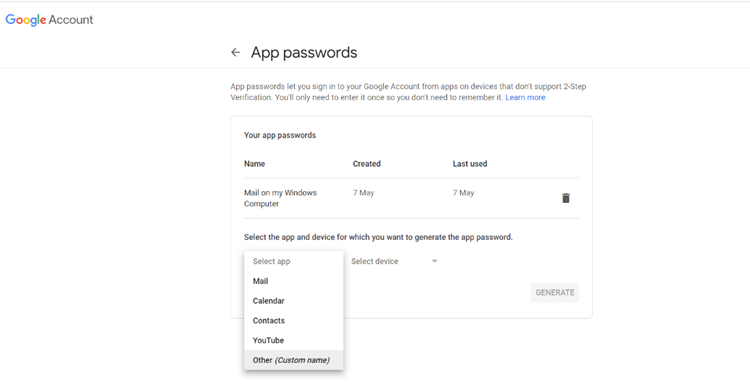The height and width of the screenshot is (384, 750).
Task: Click the 7 May created date
Action: tap(364, 193)
